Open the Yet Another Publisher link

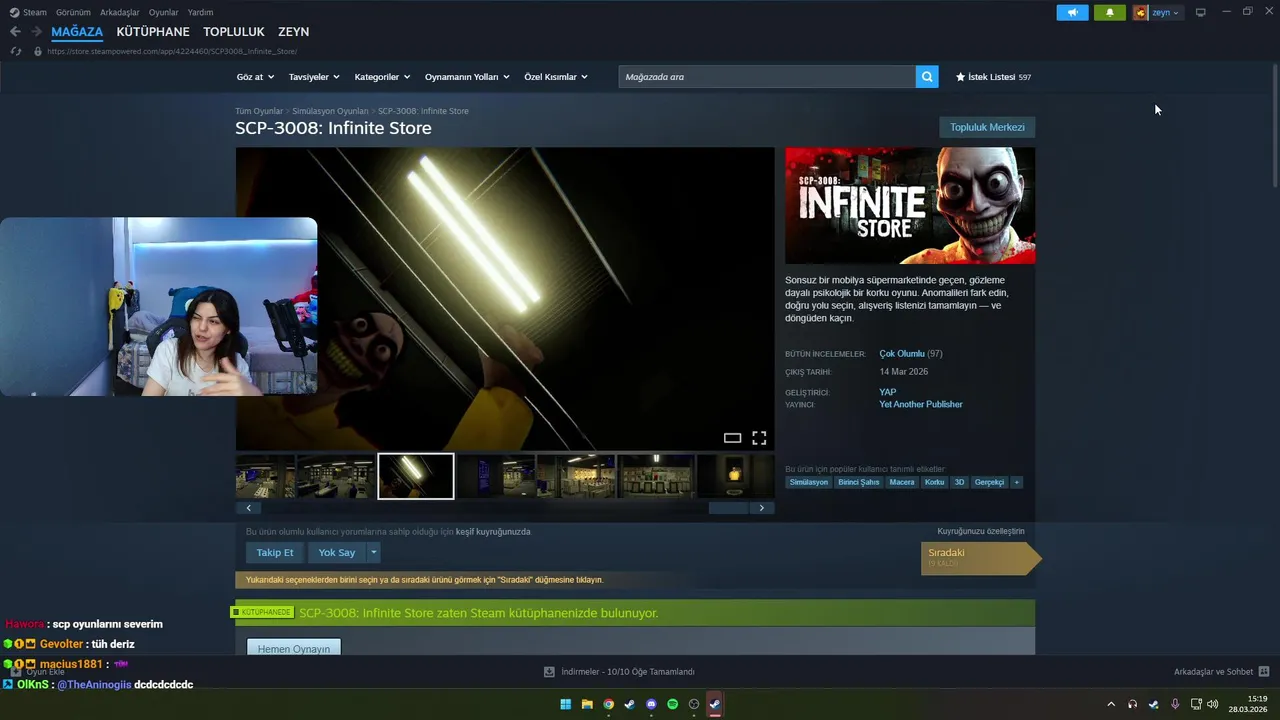tap(921, 404)
